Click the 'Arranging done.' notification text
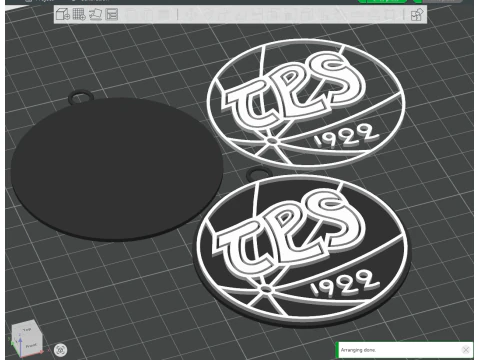The width and height of the screenshot is (480, 360). (x=358, y=350)
